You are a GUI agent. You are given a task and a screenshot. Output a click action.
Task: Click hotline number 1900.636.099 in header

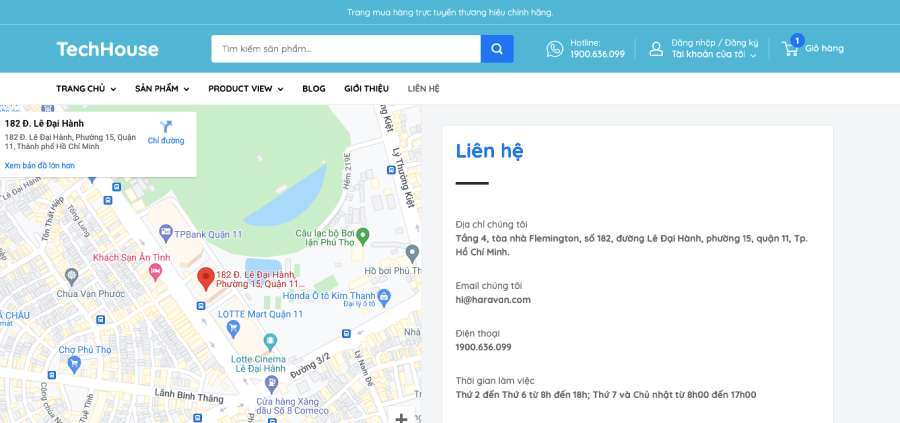coord(598,55)
